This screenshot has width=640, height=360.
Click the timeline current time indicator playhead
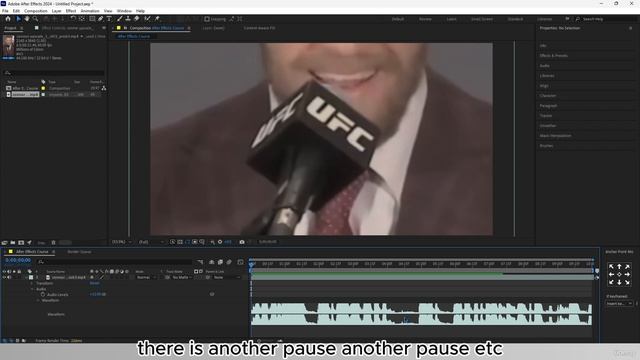click(251, 264)
